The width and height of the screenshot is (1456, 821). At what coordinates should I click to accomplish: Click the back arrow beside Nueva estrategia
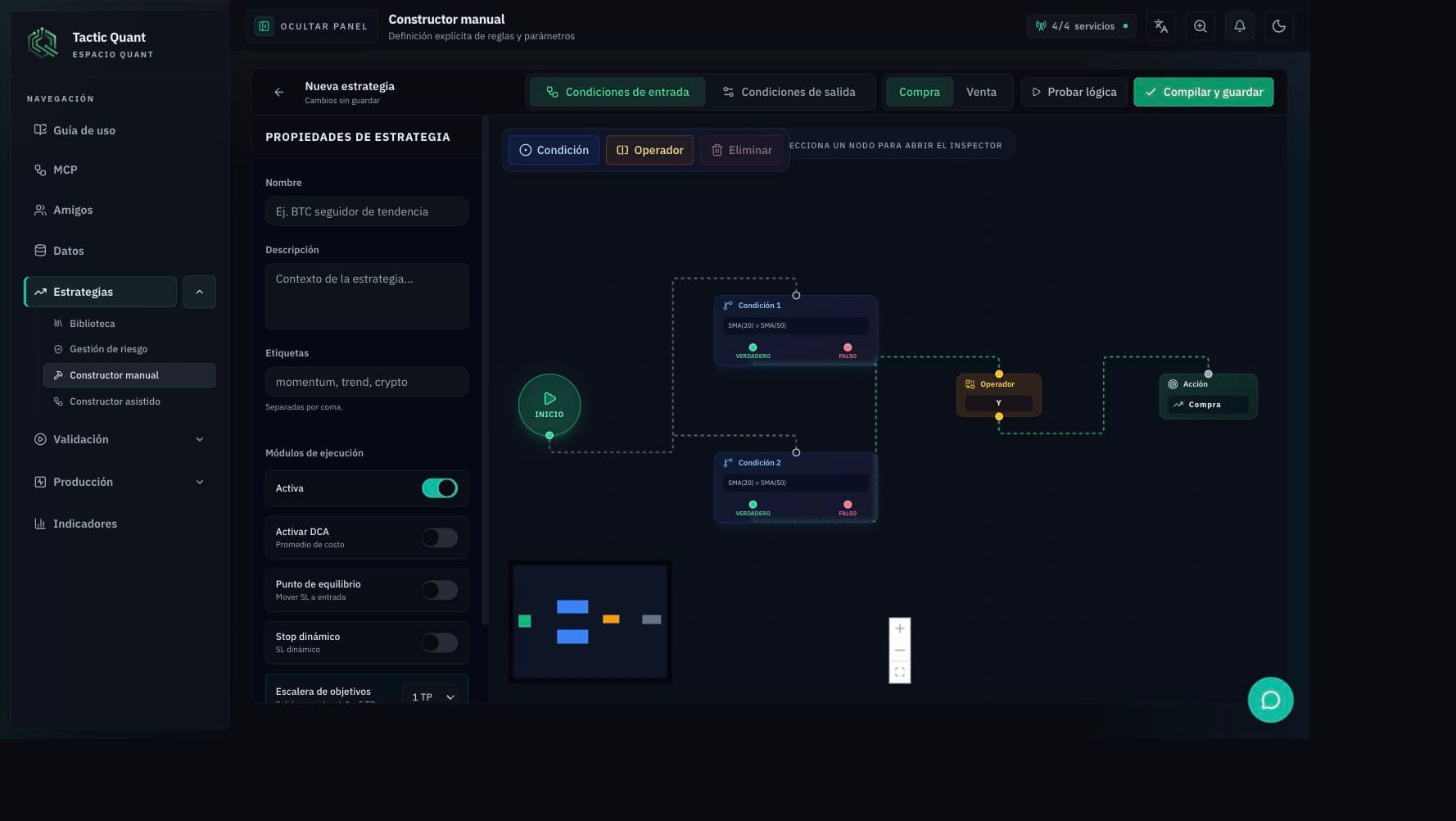(x=279, y=93)
